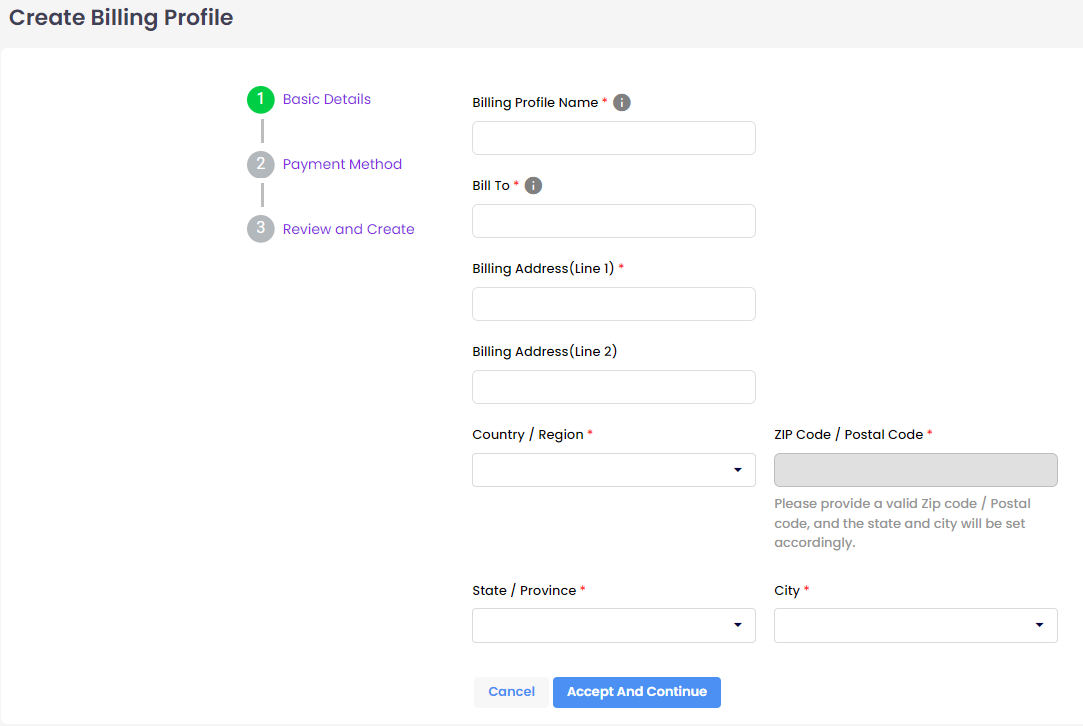Select step 1 green circle icon
The width and height of the screenshot is (1083, 726).
point(260,99)
